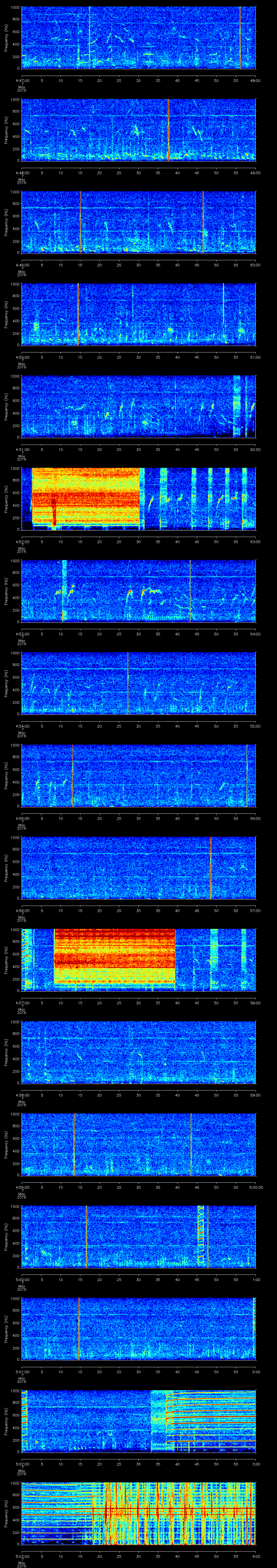Click the '55:00' end time label

[255, 726]
